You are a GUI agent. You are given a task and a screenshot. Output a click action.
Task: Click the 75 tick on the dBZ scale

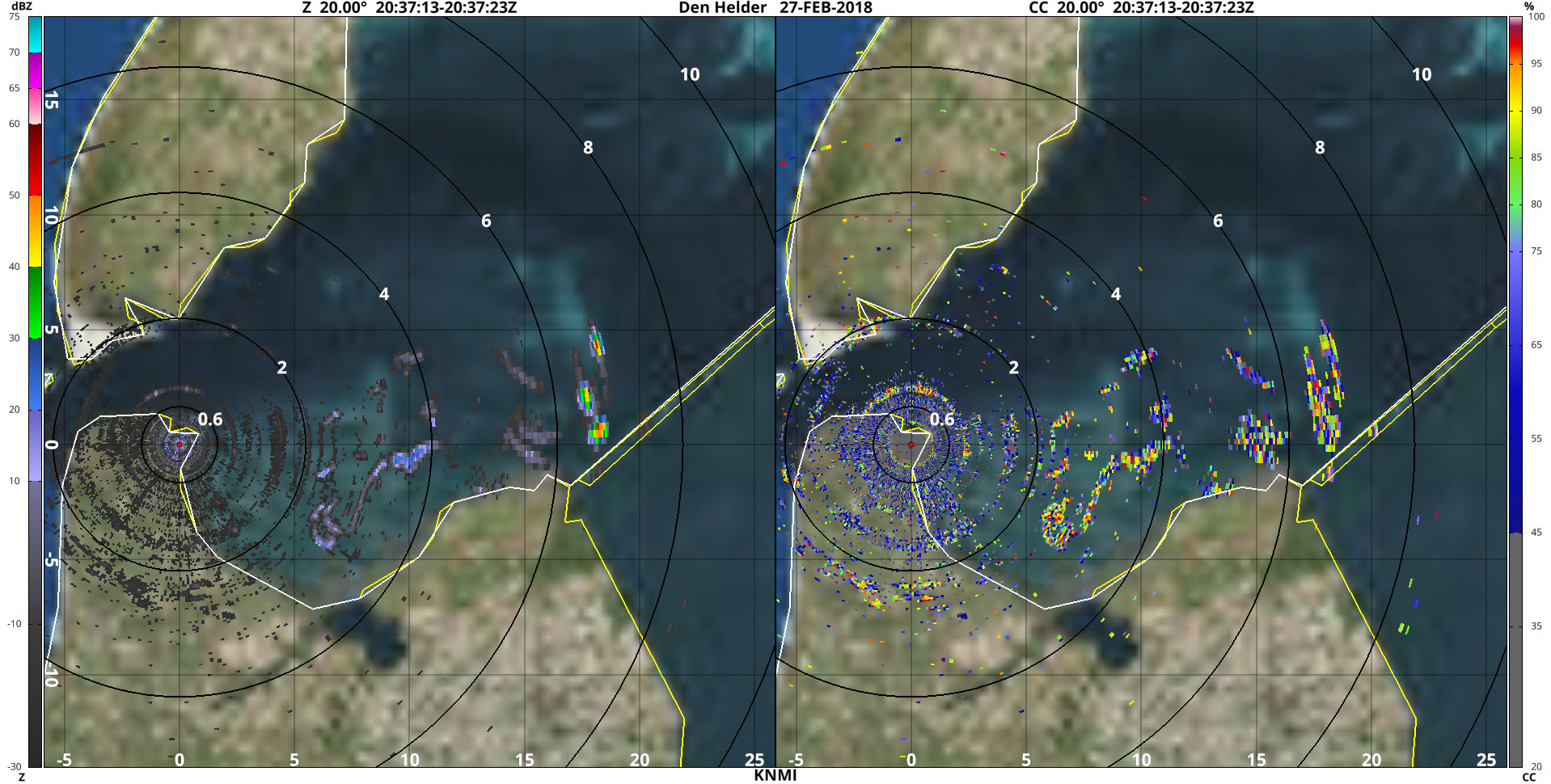click(15, 17)
